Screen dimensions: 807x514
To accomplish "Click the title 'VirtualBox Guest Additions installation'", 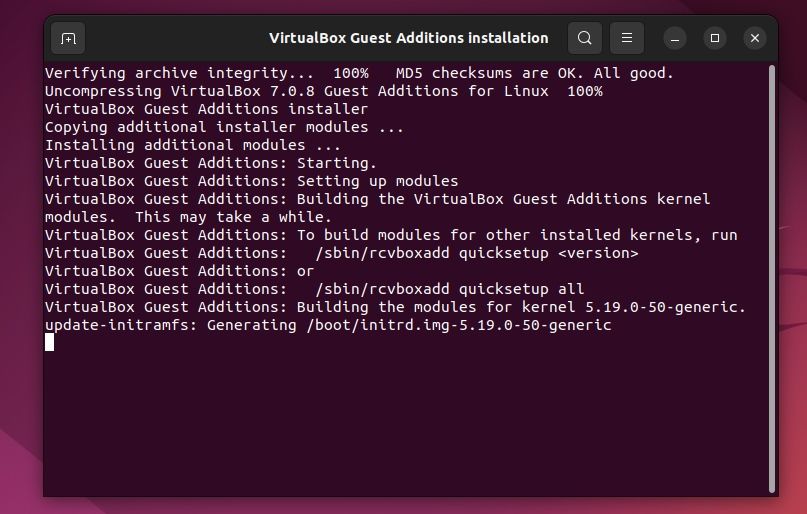I will pos(409,38).
